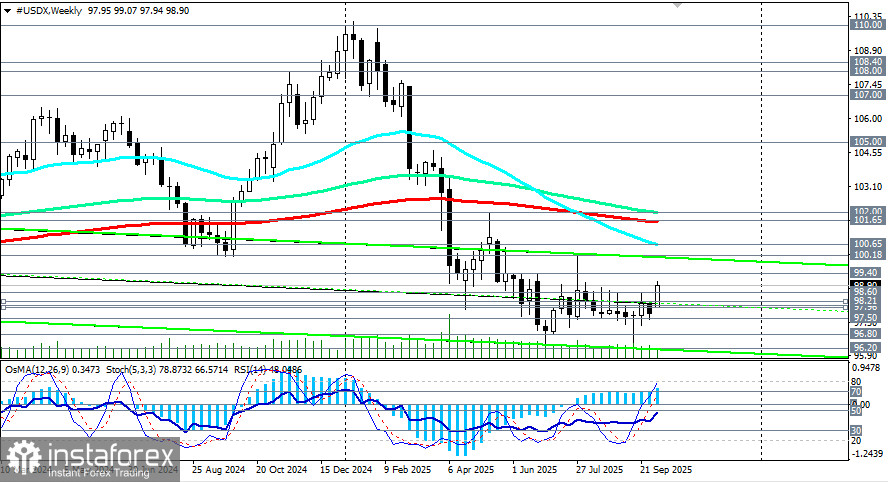Viewport: 888px width, 482px height.
Task: Click the 0.9478 indicator scale value
Action: (868, 368)
